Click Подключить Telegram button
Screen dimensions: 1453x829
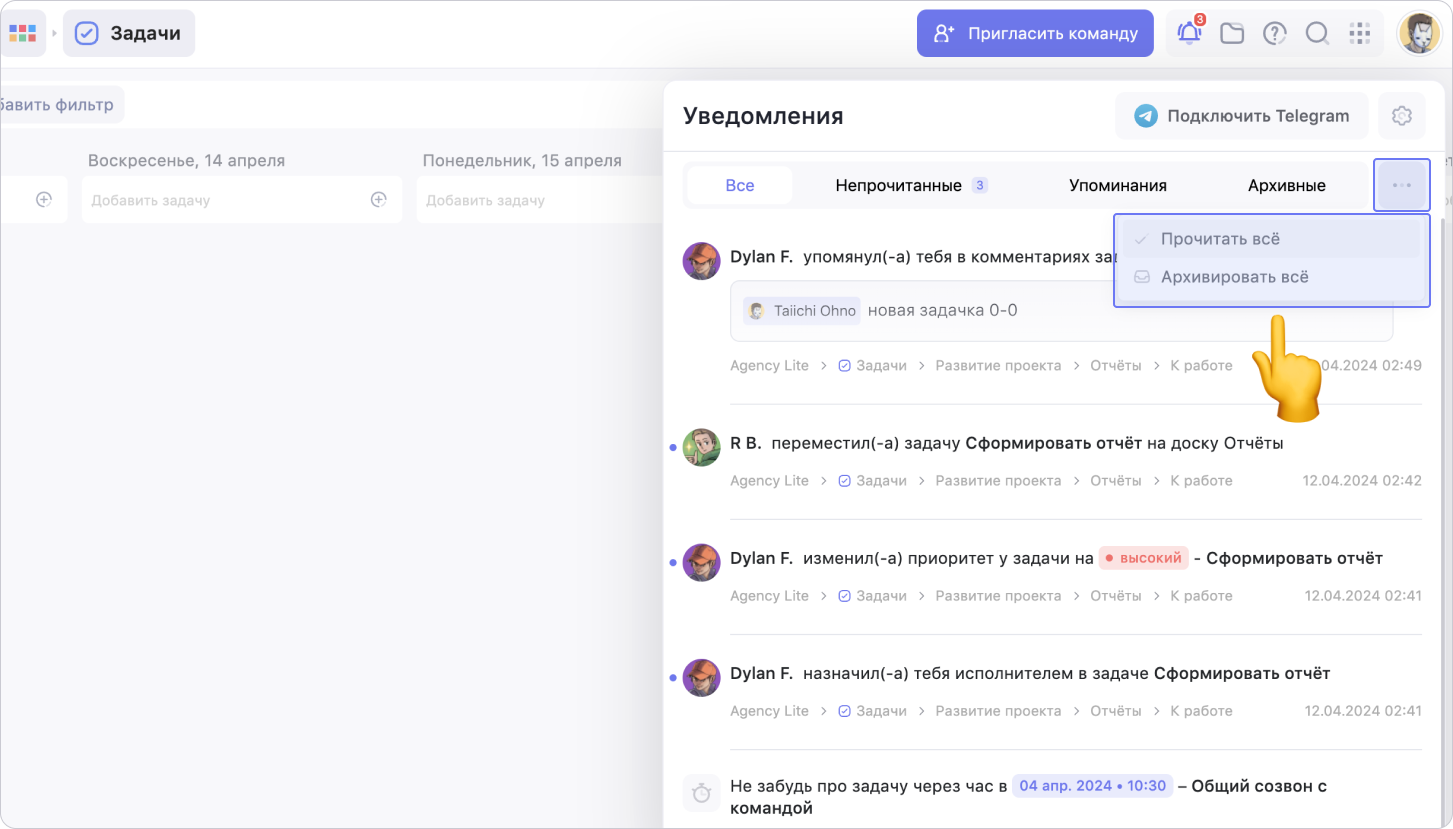[1241, 116]
